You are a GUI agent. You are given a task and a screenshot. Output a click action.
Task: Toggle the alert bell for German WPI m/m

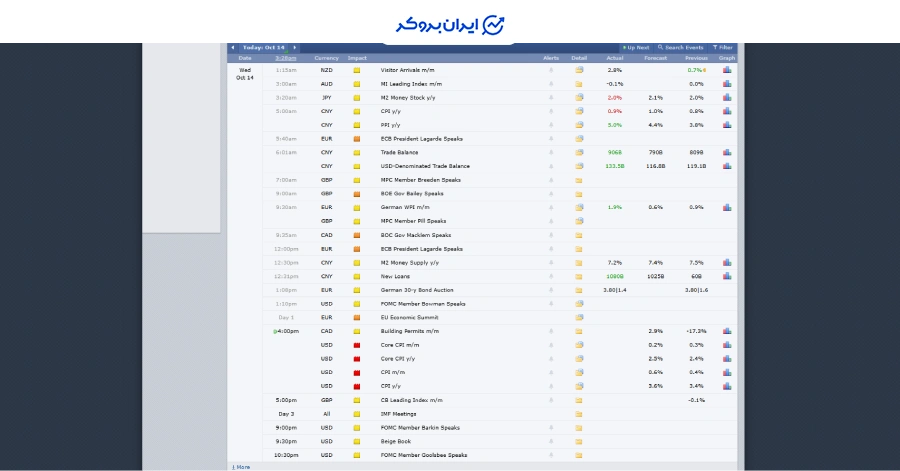pyautogui.click(x=551, y=207)
